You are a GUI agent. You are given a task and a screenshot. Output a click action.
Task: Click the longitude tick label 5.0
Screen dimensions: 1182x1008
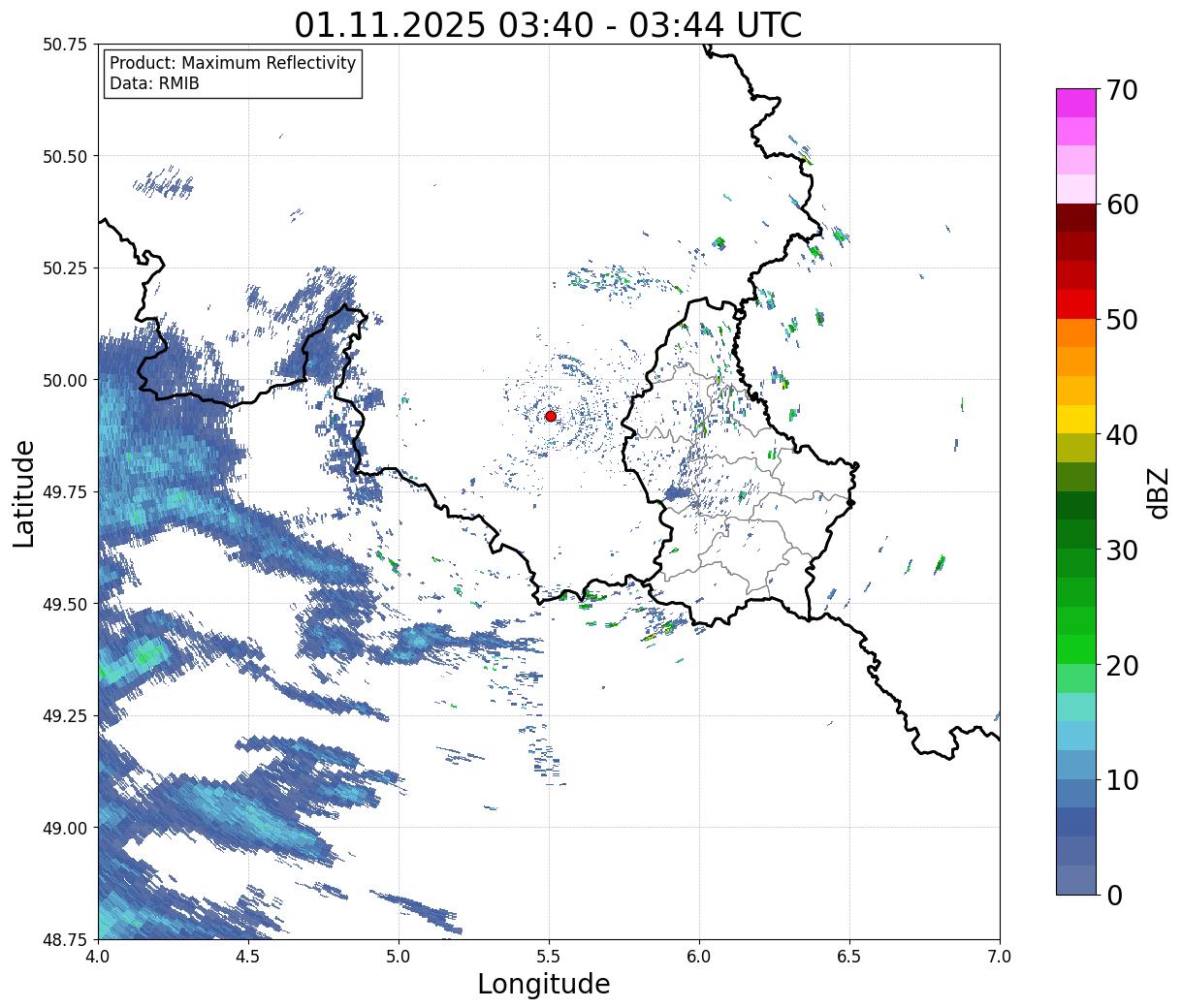399,956
